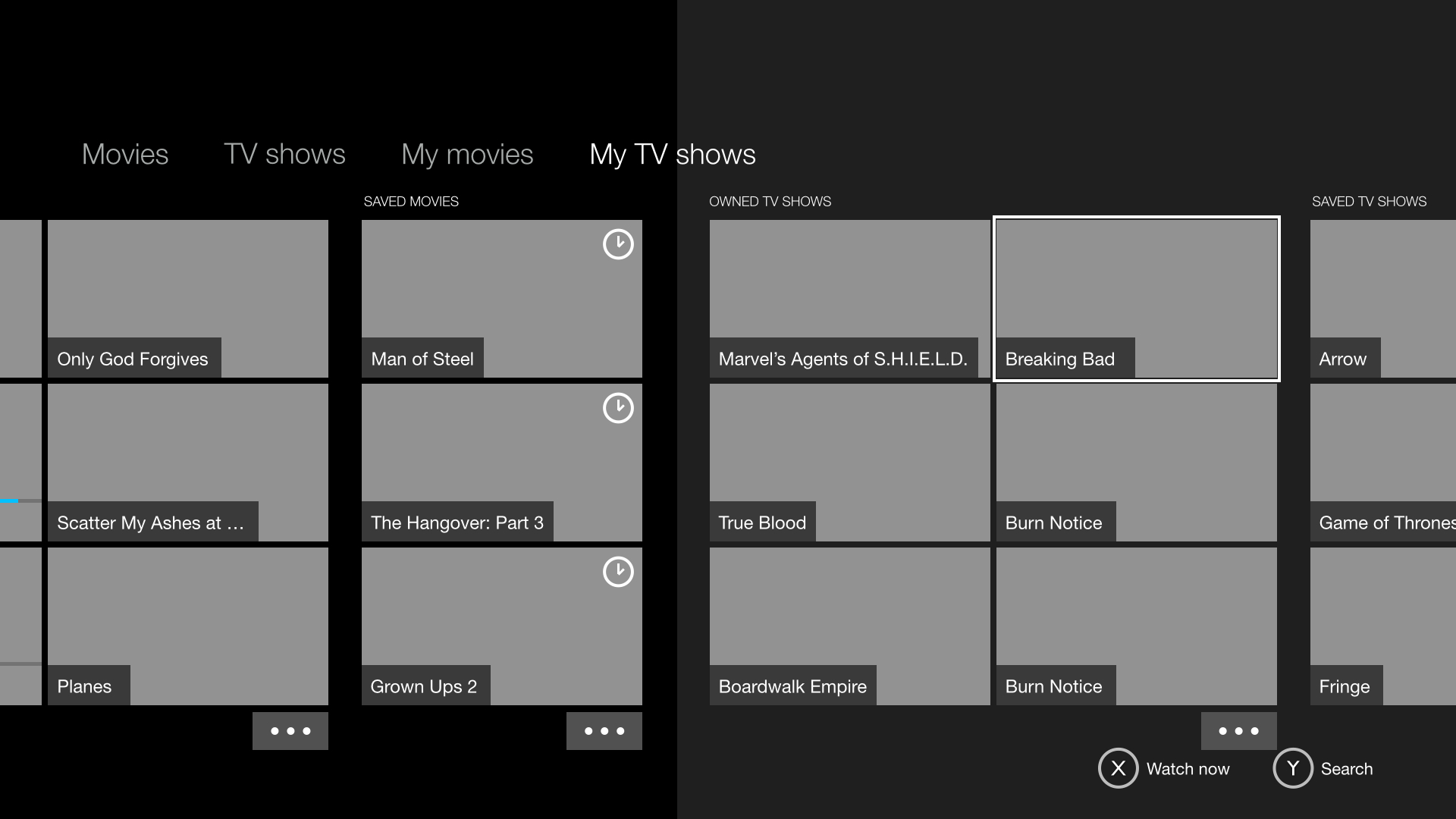
Task: Click the SAVED MOVIES section heading
Action: (x=411, y=202)
